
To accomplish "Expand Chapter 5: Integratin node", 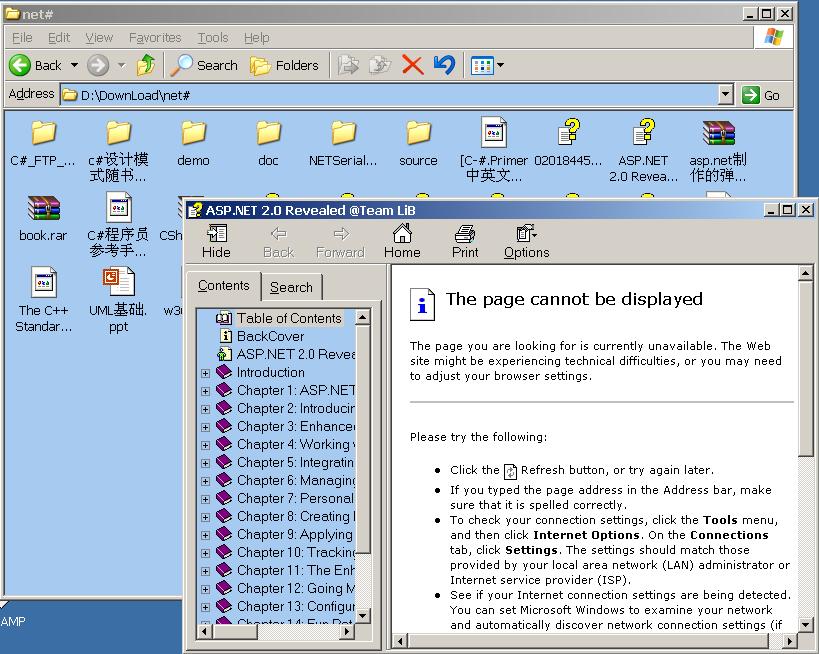I will (205, 463).
